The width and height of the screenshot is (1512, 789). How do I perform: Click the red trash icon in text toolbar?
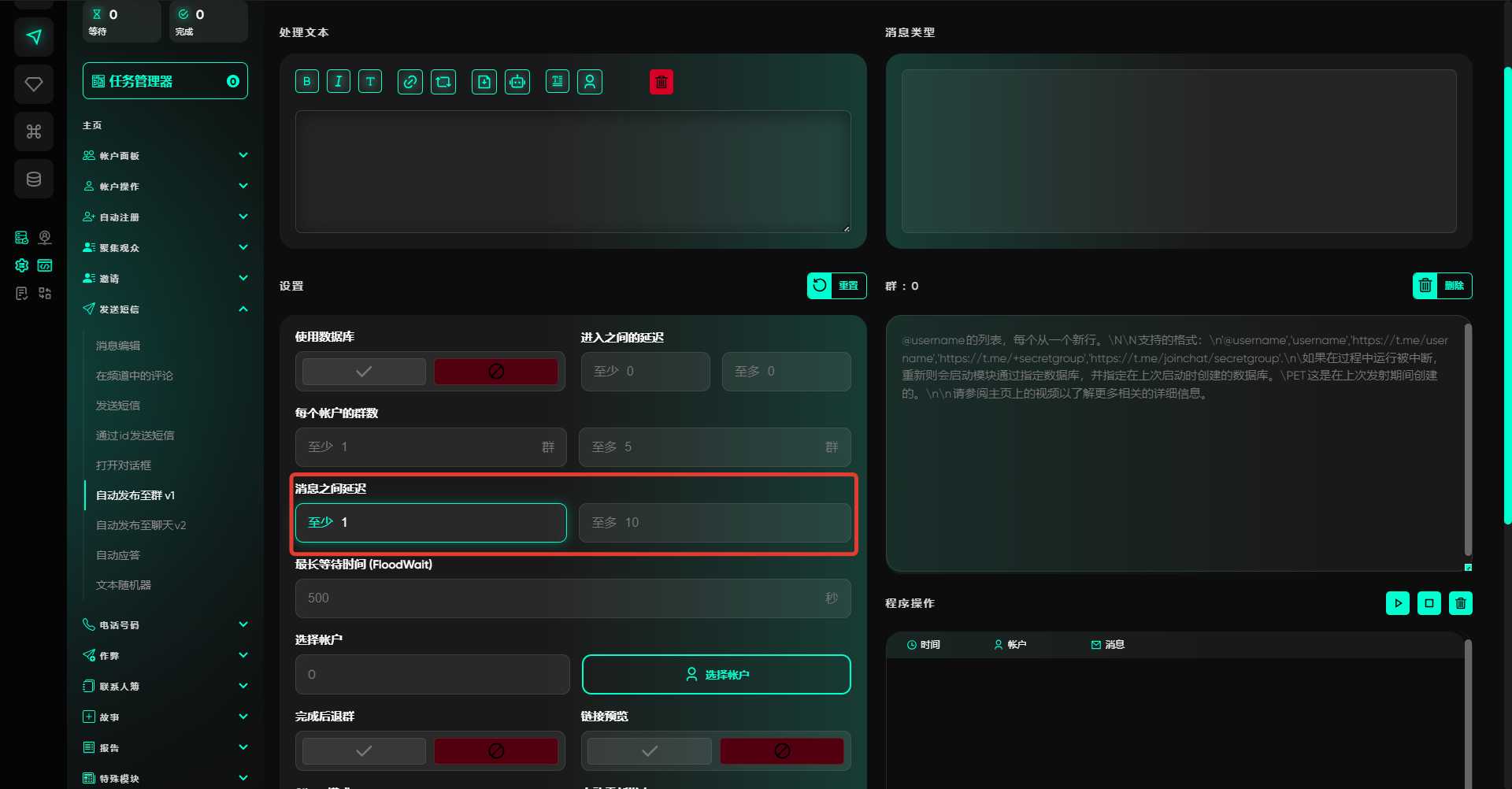[661, 82]
